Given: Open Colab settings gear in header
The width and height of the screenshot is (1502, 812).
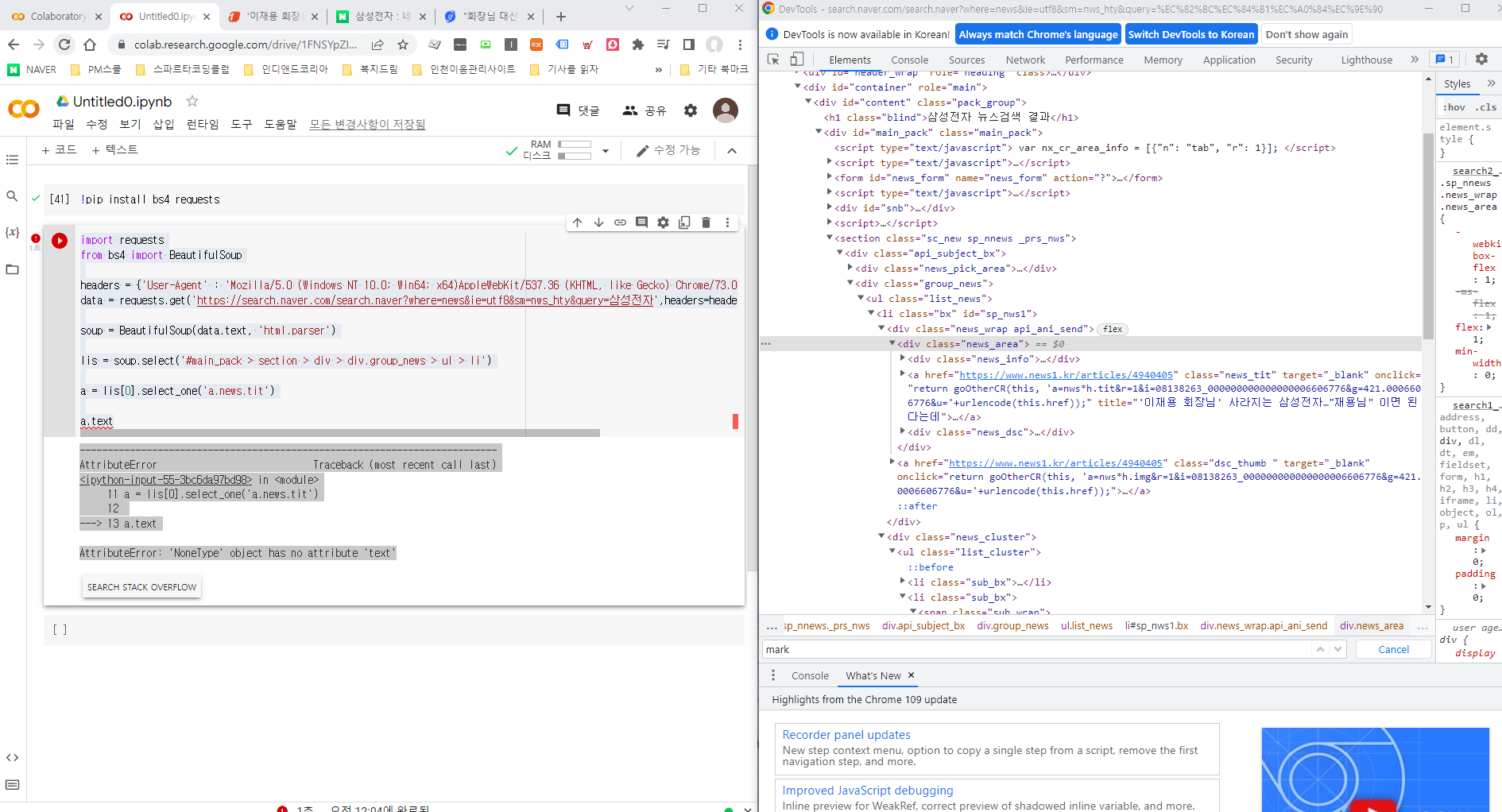Looking at the screenshot, I should pos(691,110).
